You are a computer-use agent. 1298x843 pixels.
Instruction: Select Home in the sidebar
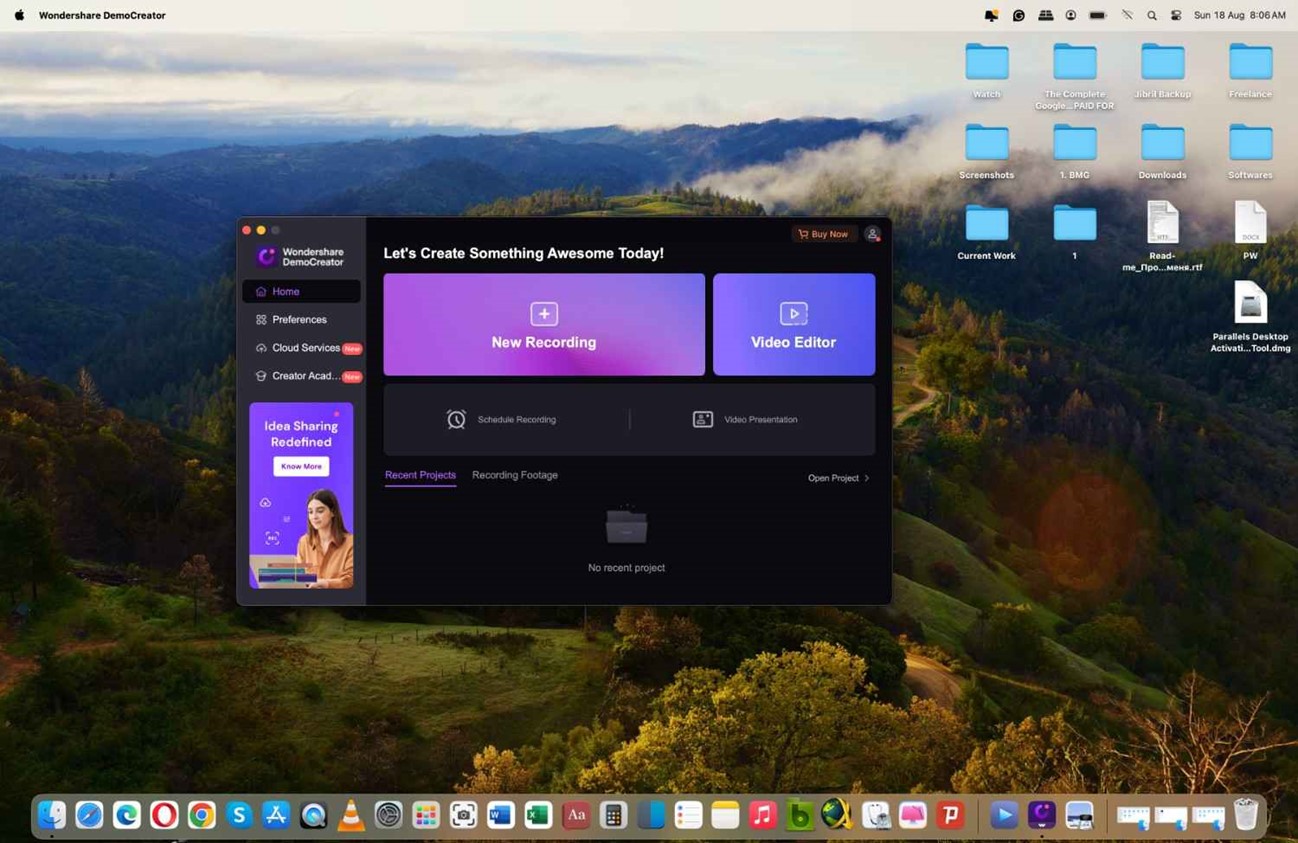click(x=301, y=292)
